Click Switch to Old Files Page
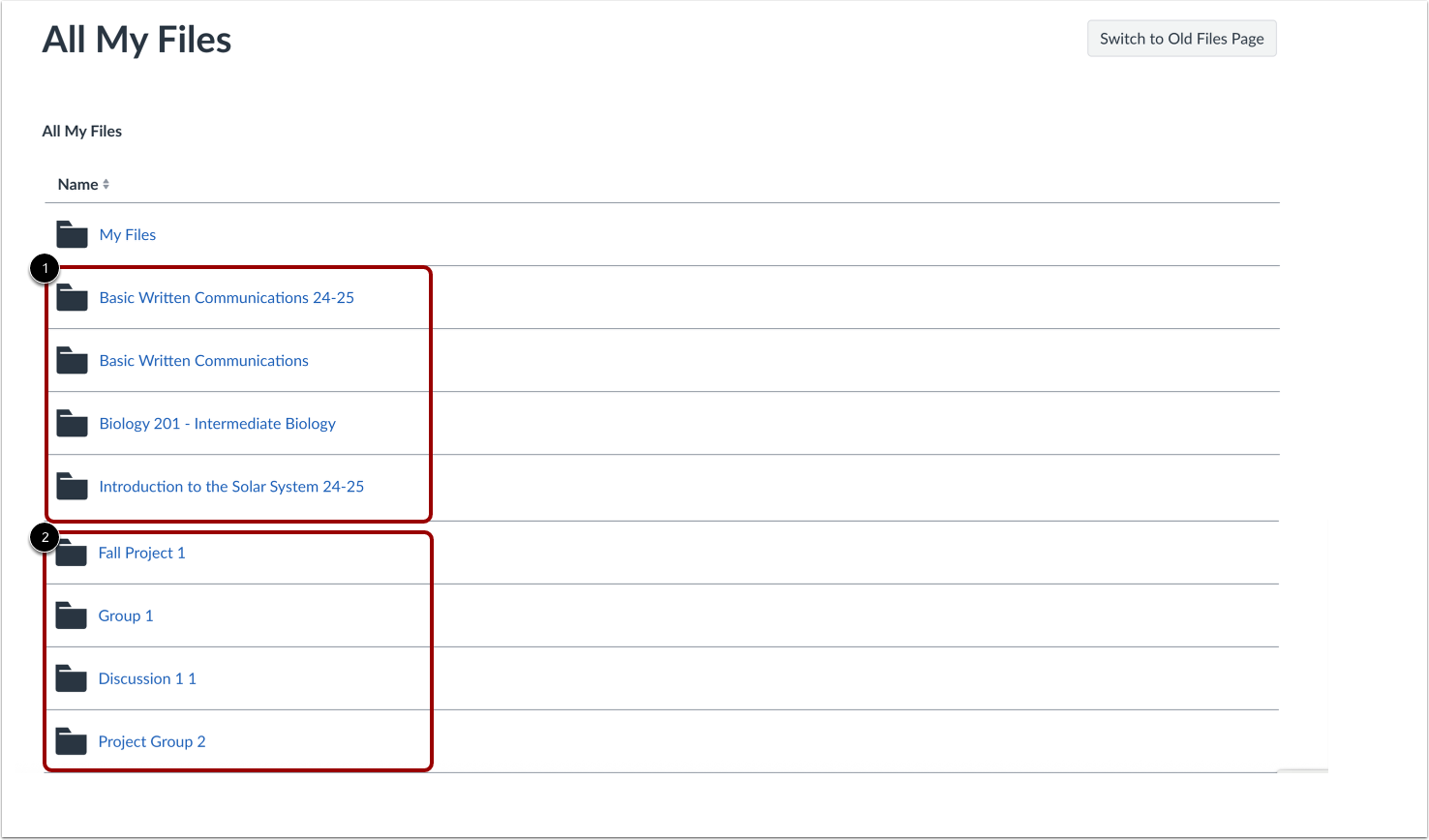1429x840 pixels. [1181, 38]
